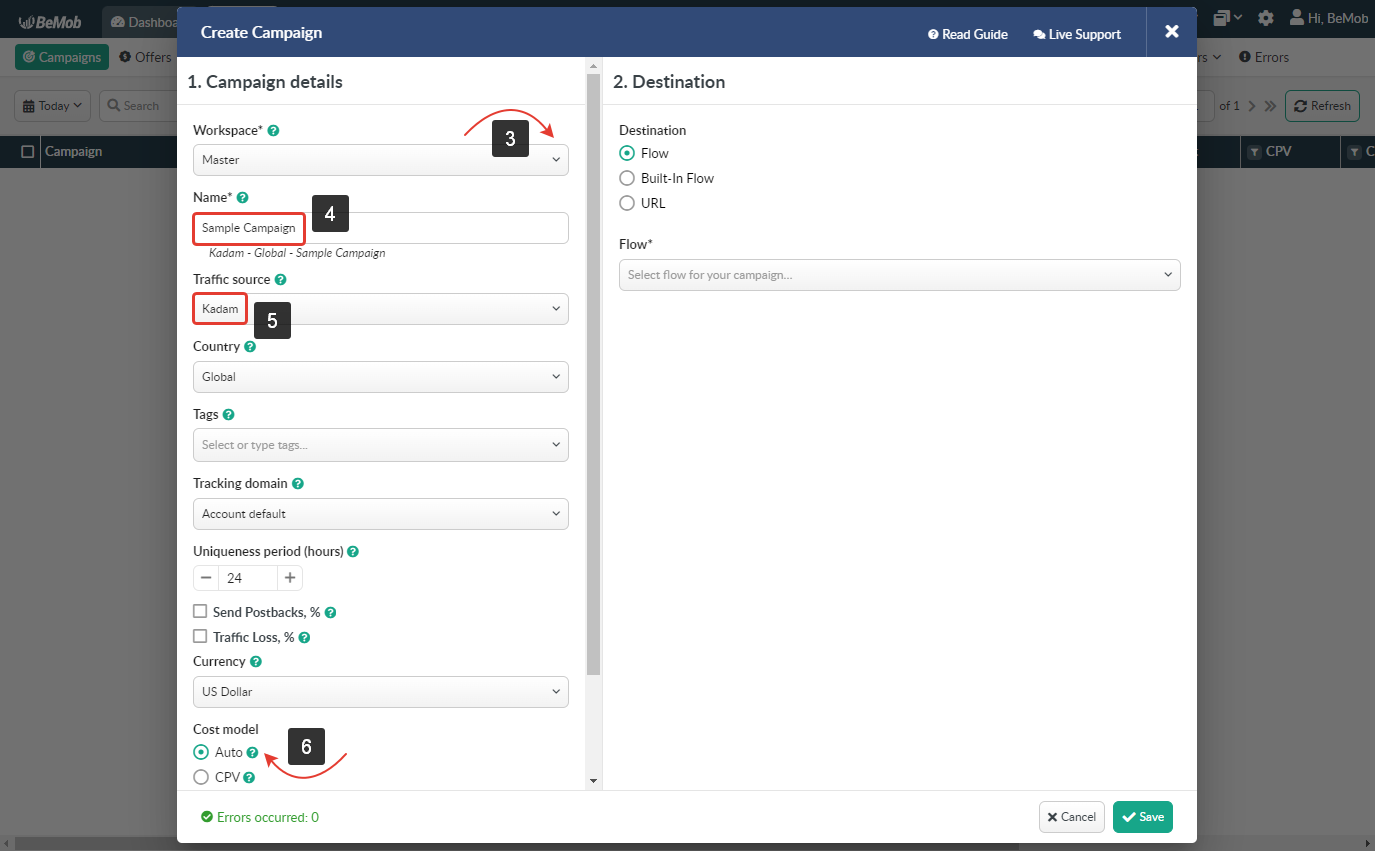Click the help icon next to Tracking domain
This screenshot has height=851, width=1375.
298,484
